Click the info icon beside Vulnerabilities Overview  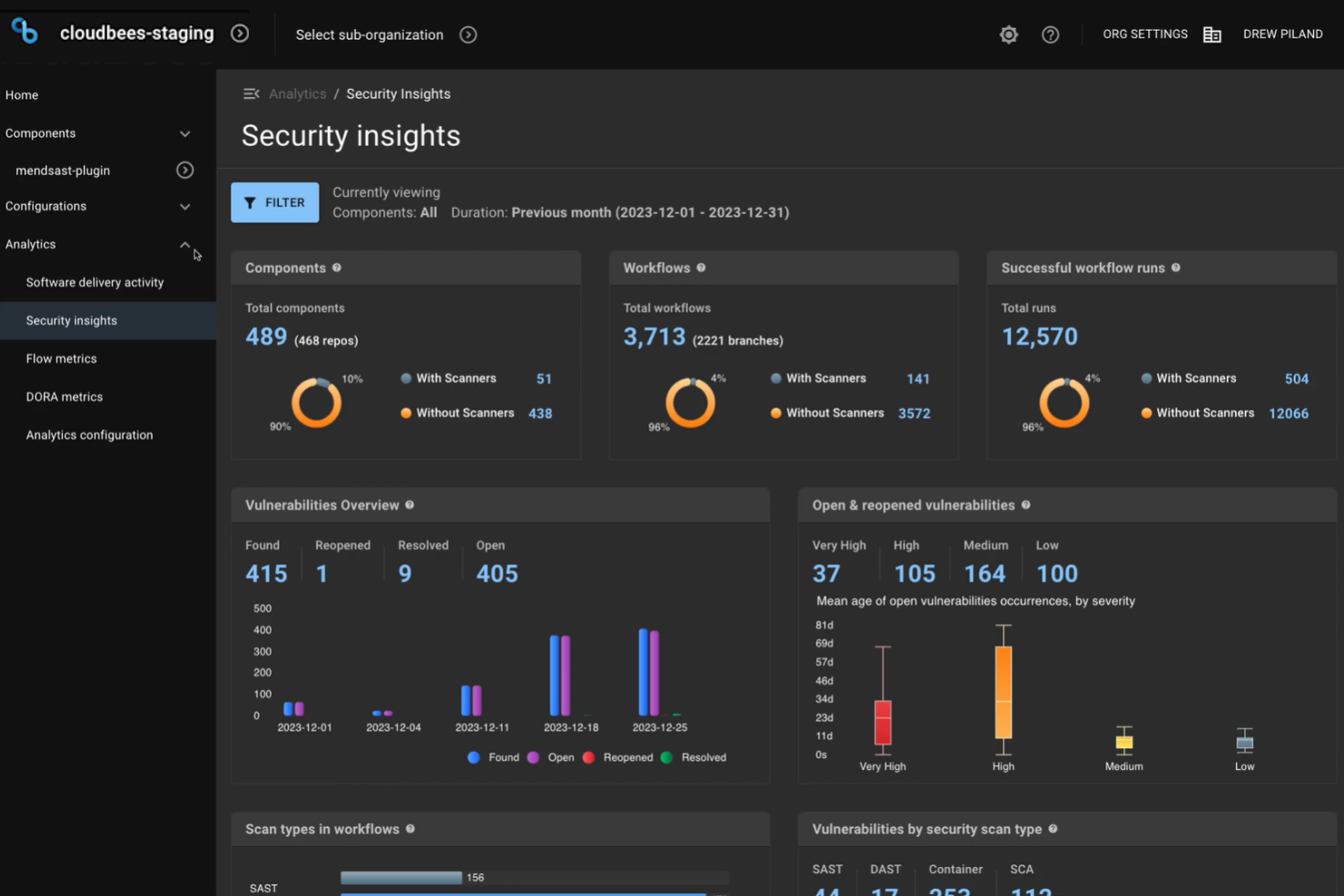pos(410,505)
